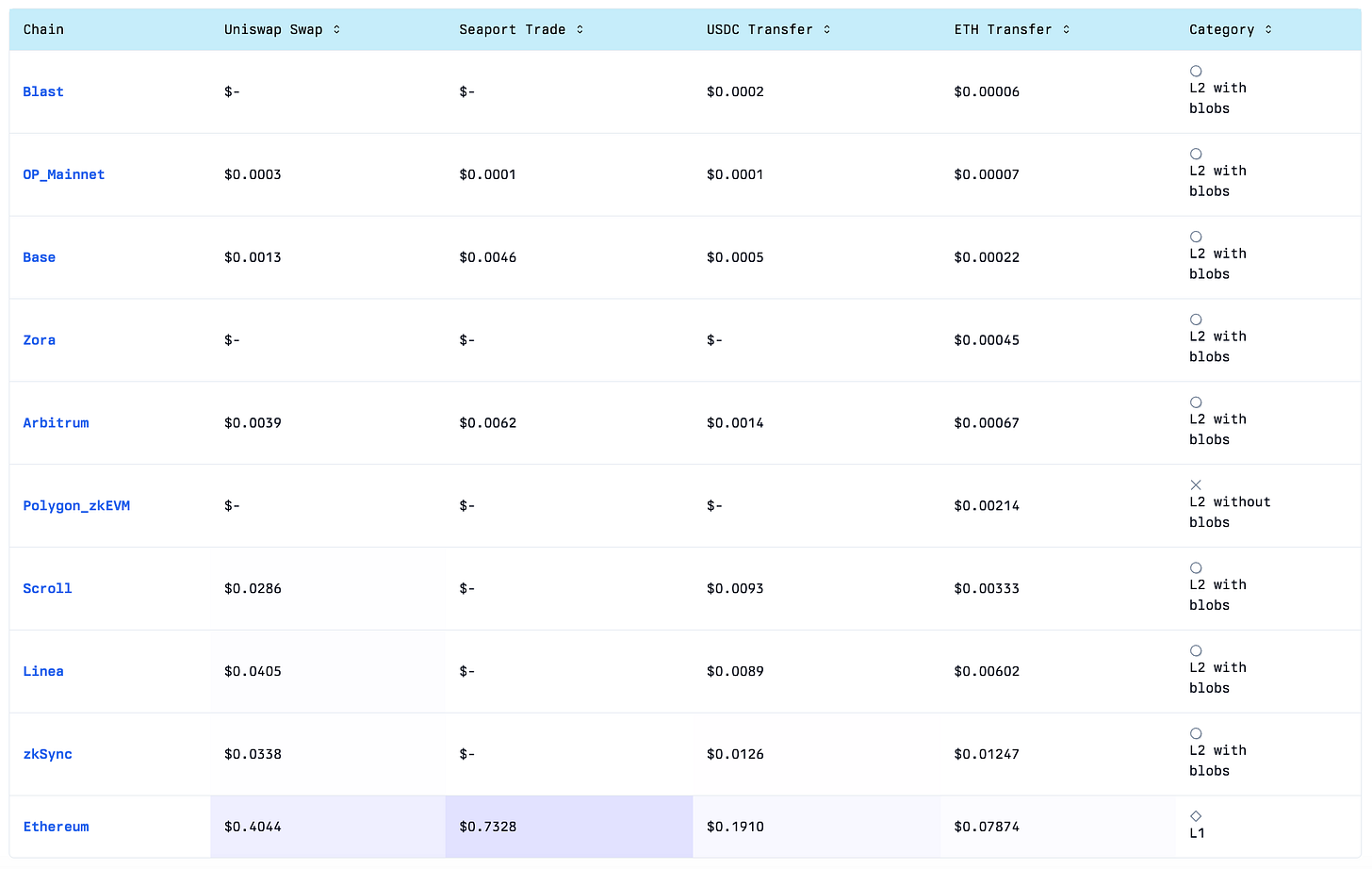
Task: Select Blast ETH Transfer value $0.00006
Action: [x=987, y=92]
